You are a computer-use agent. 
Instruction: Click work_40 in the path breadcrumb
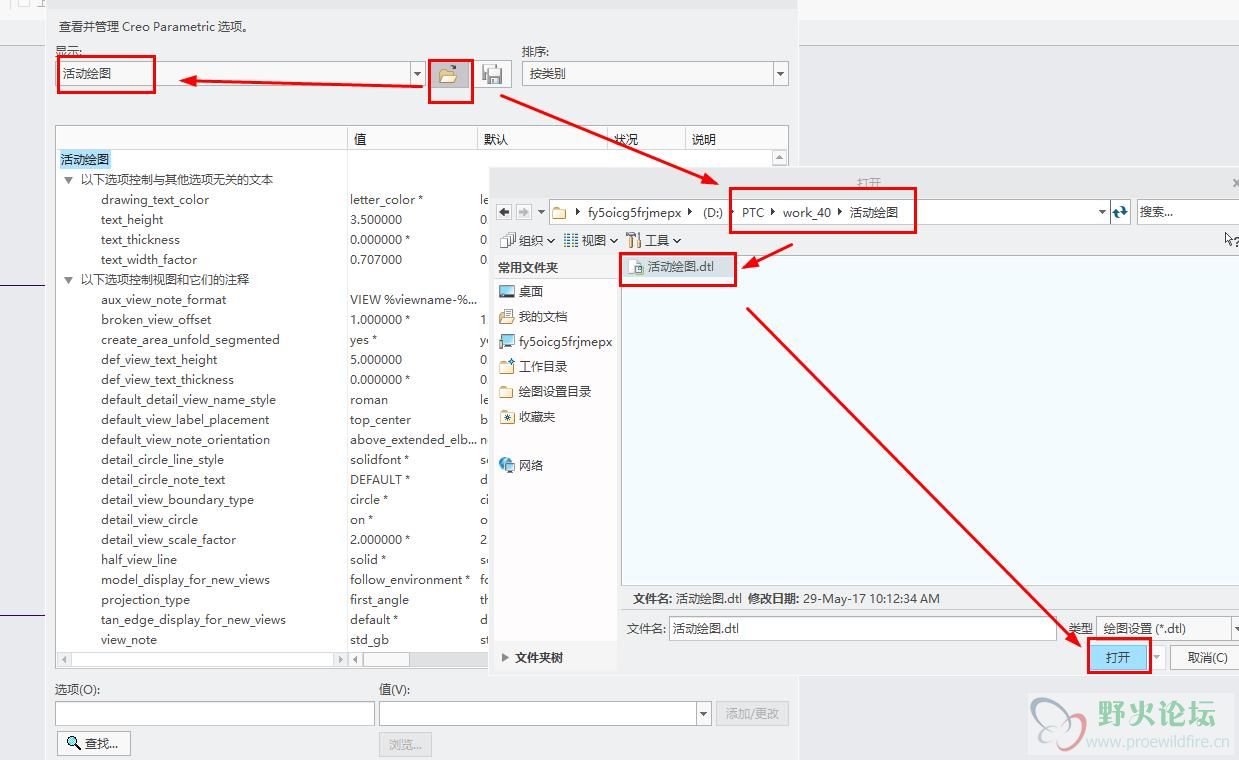tap(806, 212)
